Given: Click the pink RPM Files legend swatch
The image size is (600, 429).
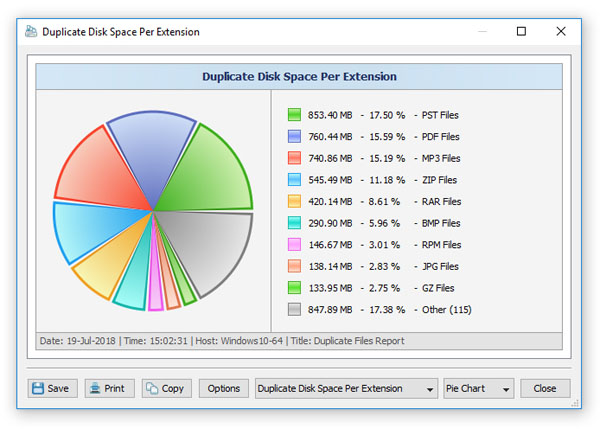Looking at the screenshot, I should tap(294, 245).
